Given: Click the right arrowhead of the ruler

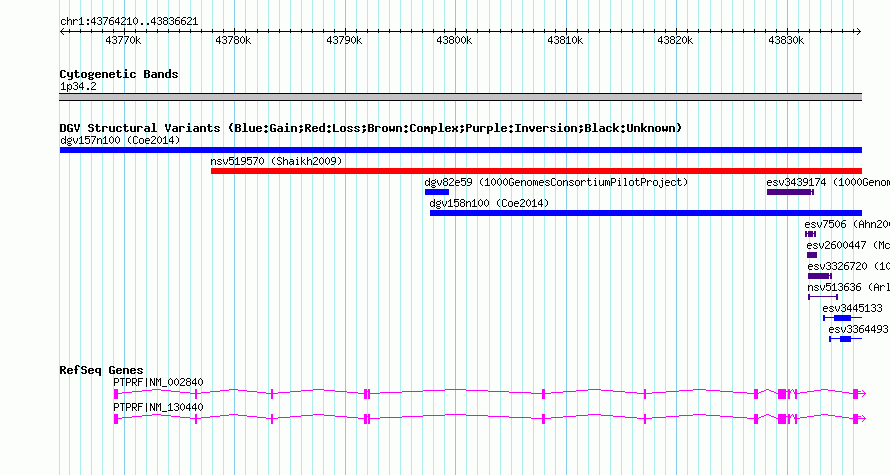Looking at the screenshot, I should [859, 32].
